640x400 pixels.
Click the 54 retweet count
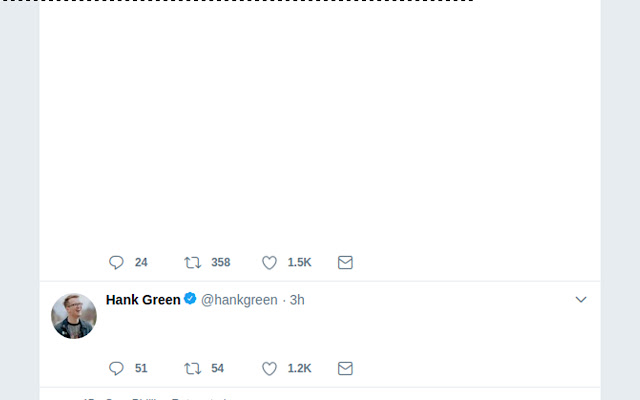tap(218, 368)
